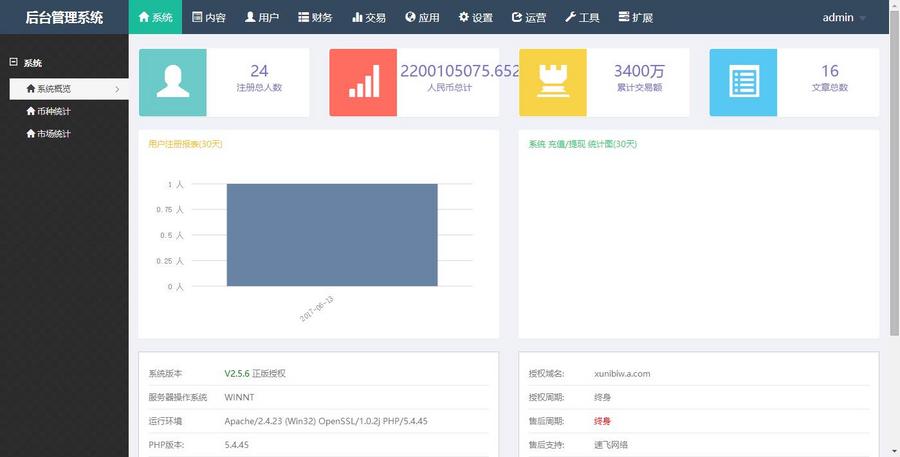
Task: Select the 应用 tab
Action: point(422,17)
